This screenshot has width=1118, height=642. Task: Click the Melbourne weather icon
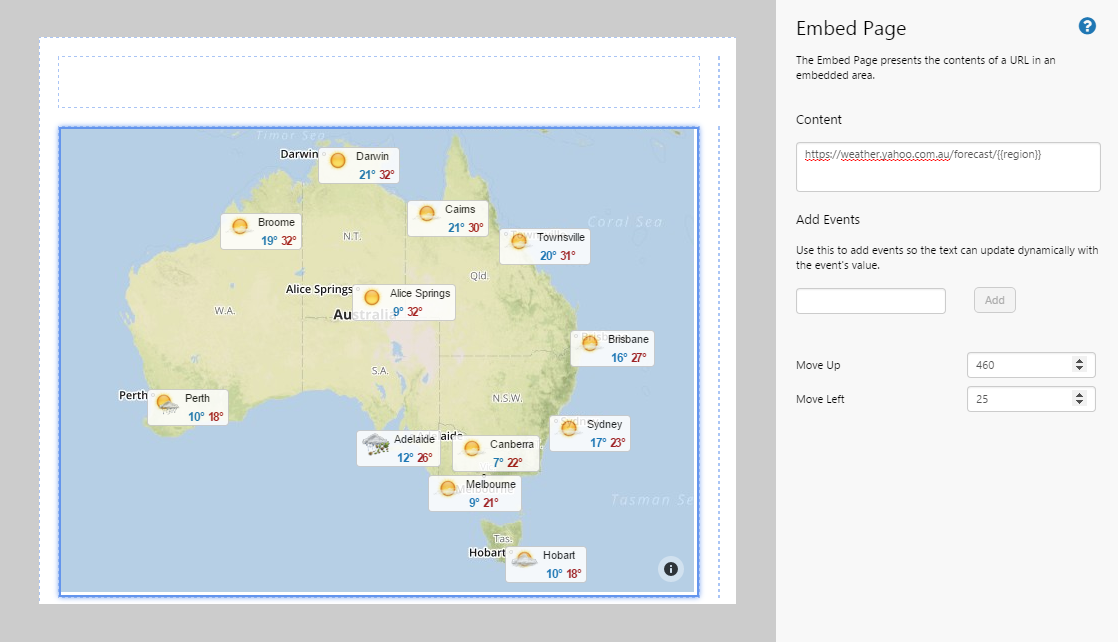tap(450, 487)
